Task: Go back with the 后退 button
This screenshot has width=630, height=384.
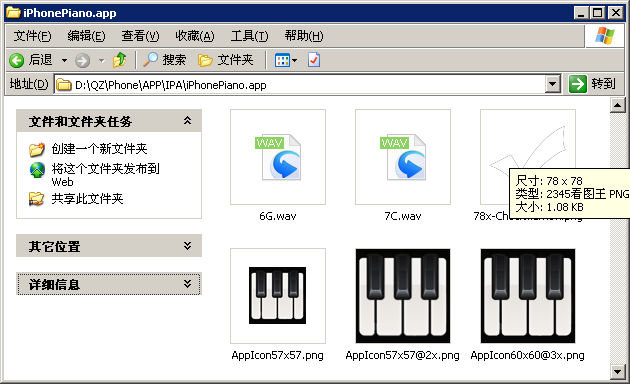Action: pos(31,60)
